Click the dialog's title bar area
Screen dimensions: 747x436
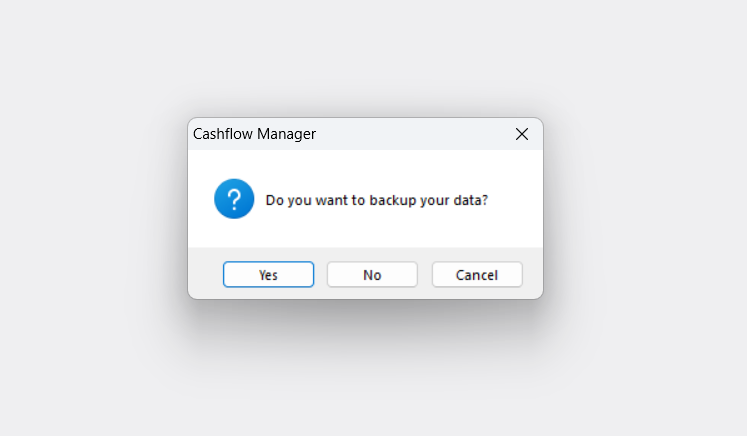click(x=365, y=134)
